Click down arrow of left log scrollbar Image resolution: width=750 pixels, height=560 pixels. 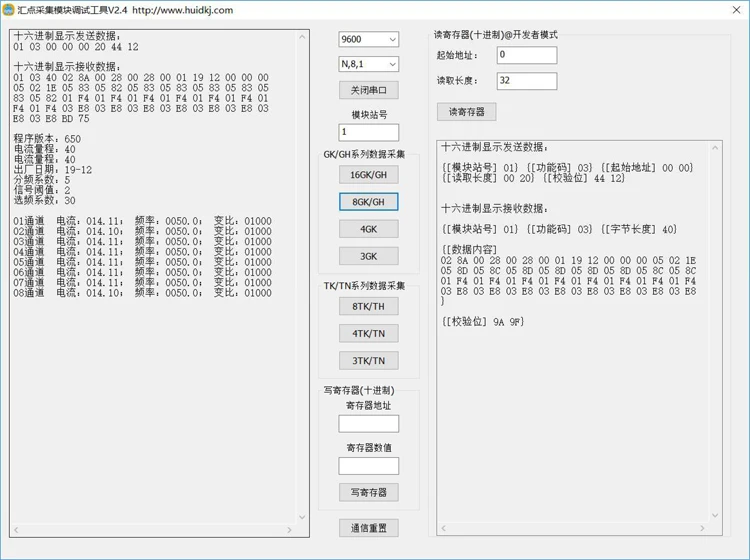coord(302,516)
